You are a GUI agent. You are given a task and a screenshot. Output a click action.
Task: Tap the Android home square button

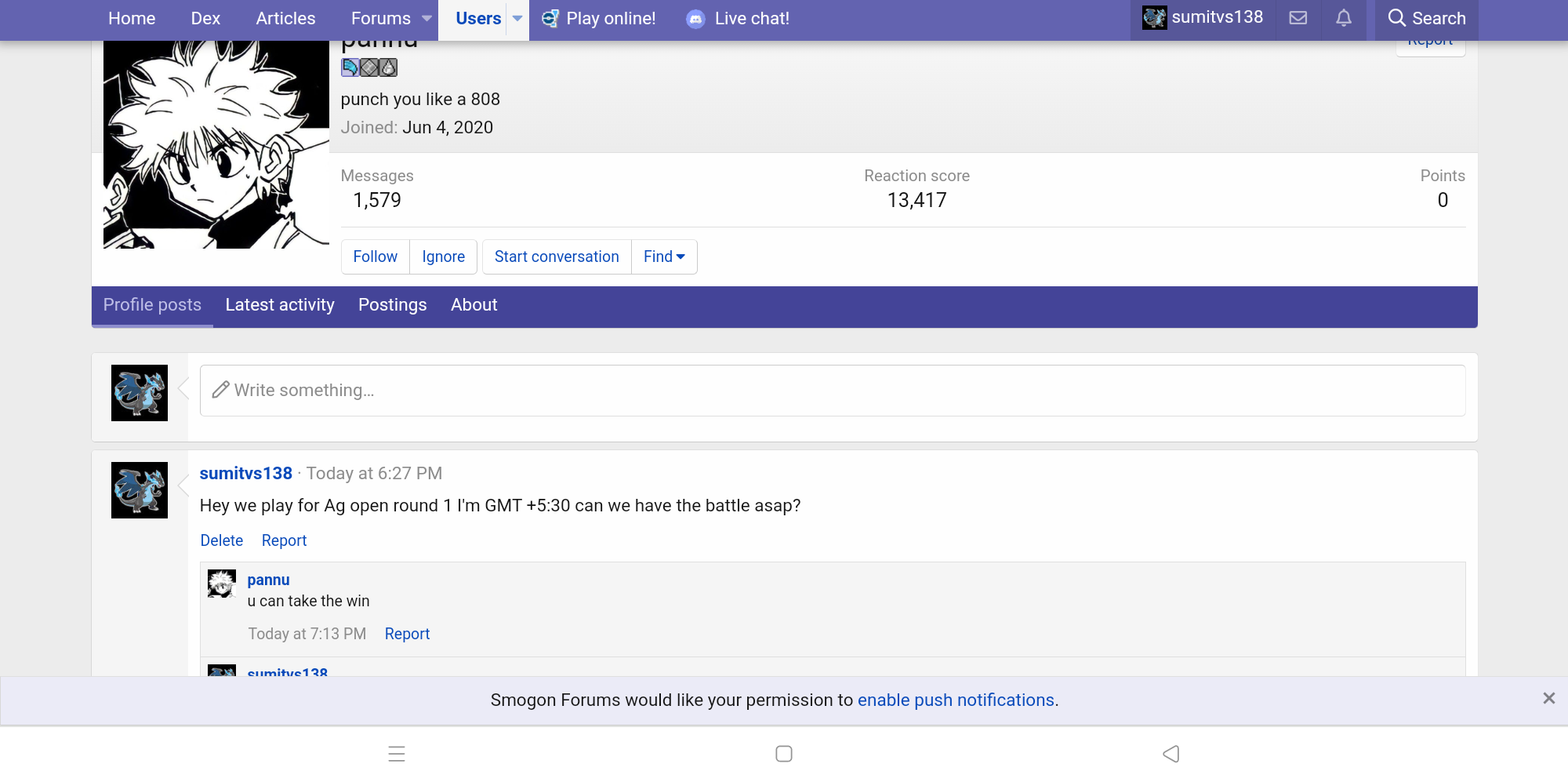pyautogui.click(x=784, y=754)
